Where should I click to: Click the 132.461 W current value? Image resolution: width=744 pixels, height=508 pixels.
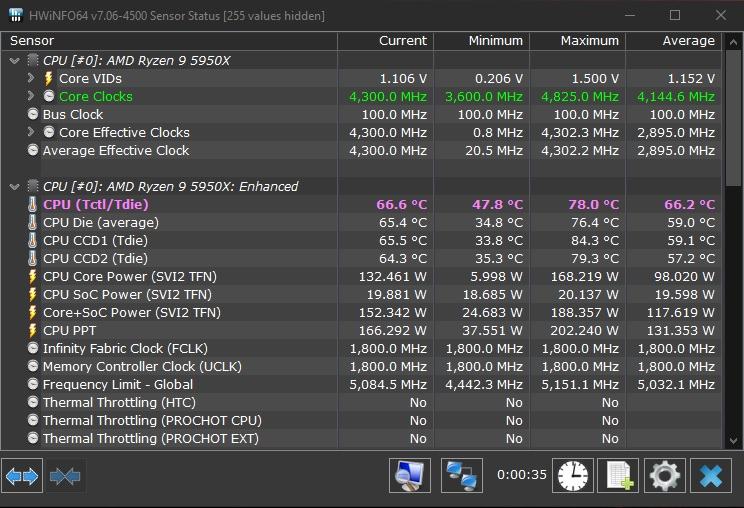click(392, 277)
